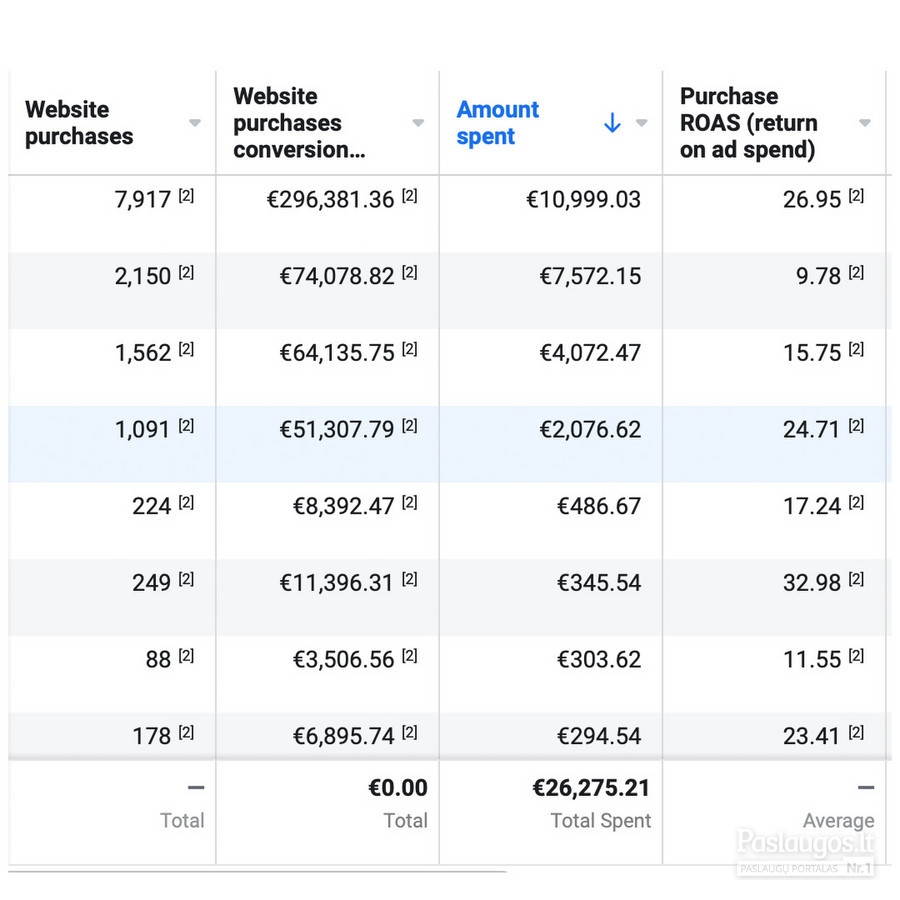Click footnote [2] beside 7,917 purchases
The width and height of the screenshot is (900, 900).
tap(186, 196)
